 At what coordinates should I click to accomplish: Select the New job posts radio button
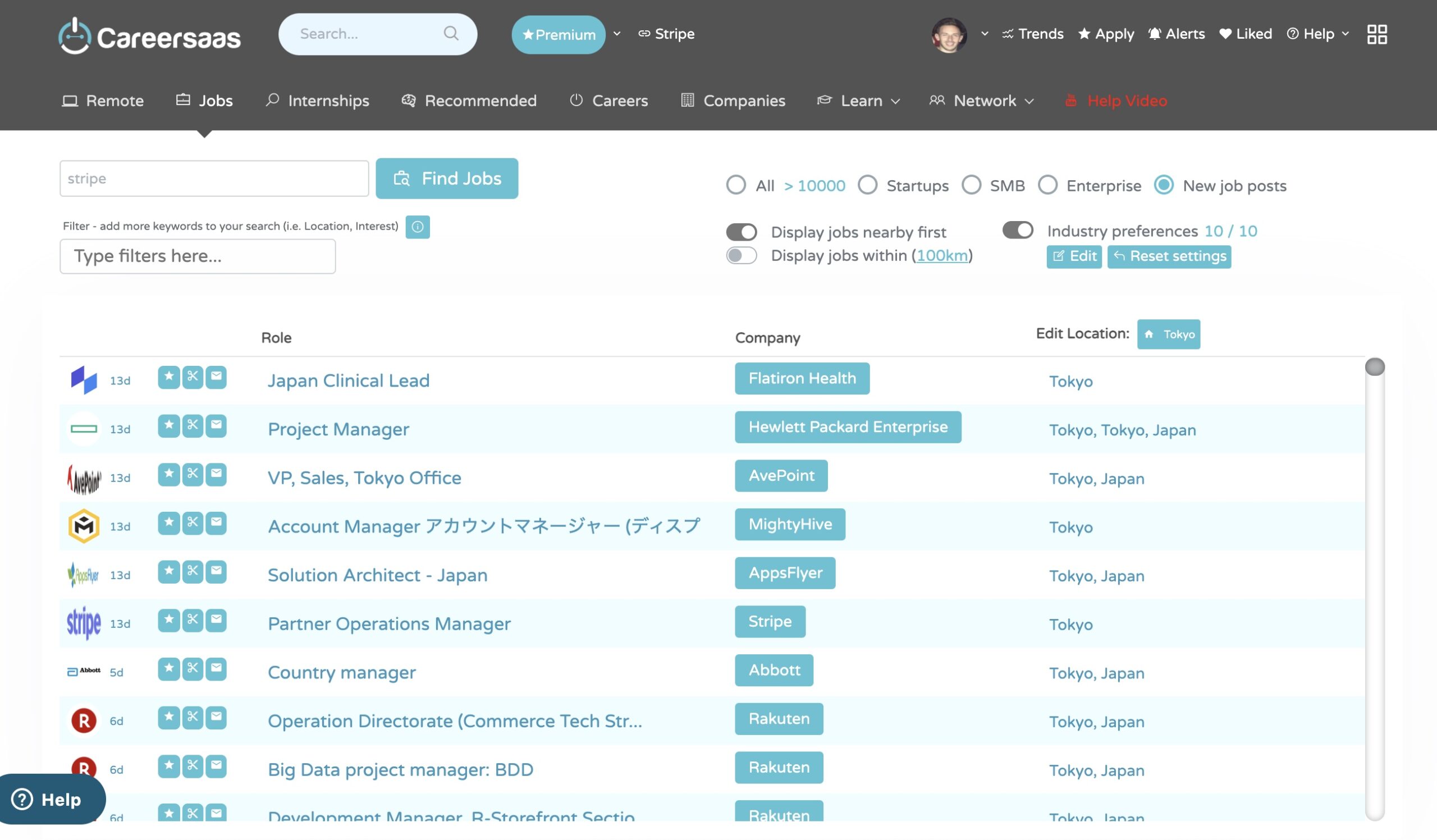click(1163, 185)
